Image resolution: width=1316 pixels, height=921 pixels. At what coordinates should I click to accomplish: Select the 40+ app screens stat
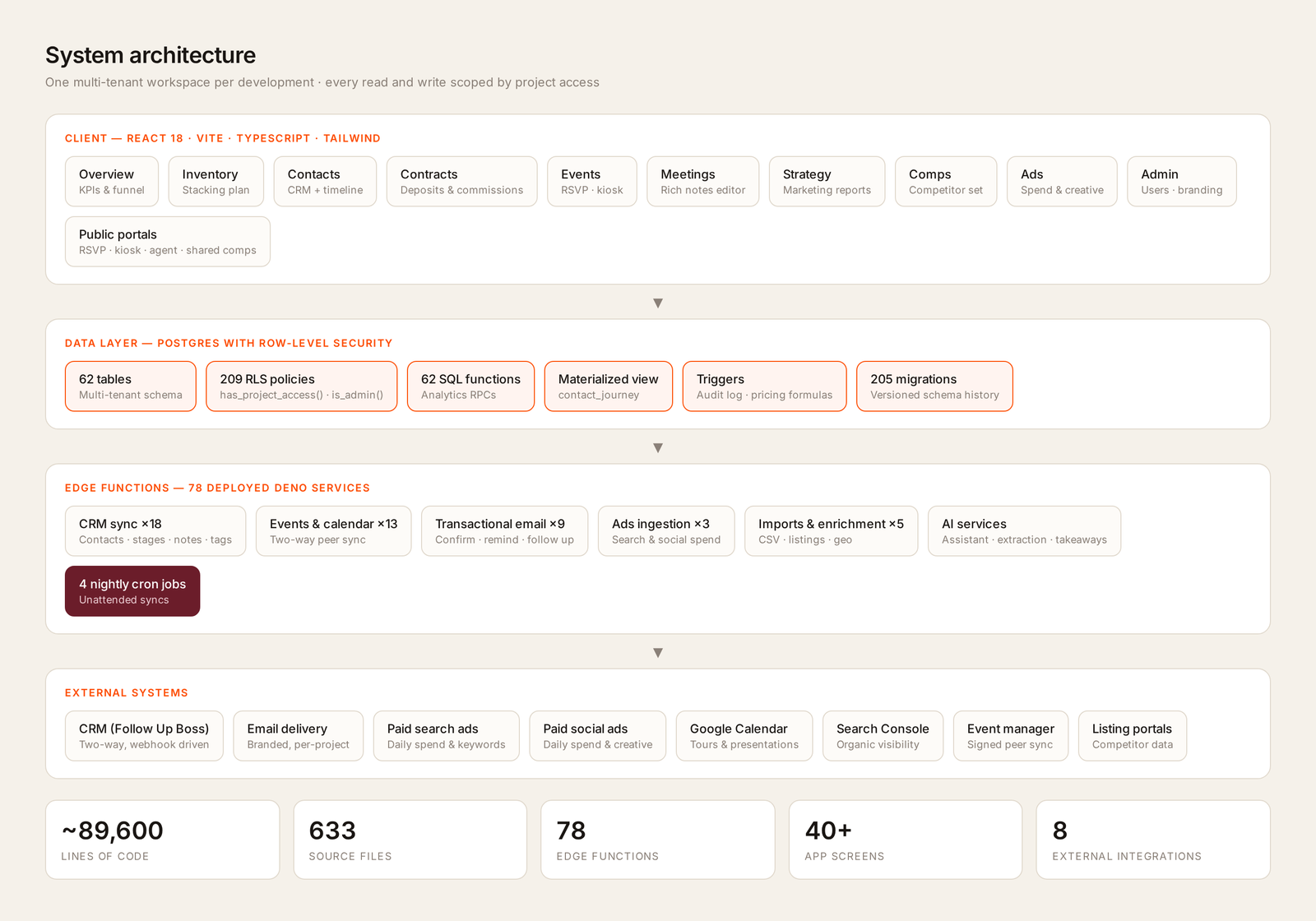pyautogui.click(x=906, y=840)
